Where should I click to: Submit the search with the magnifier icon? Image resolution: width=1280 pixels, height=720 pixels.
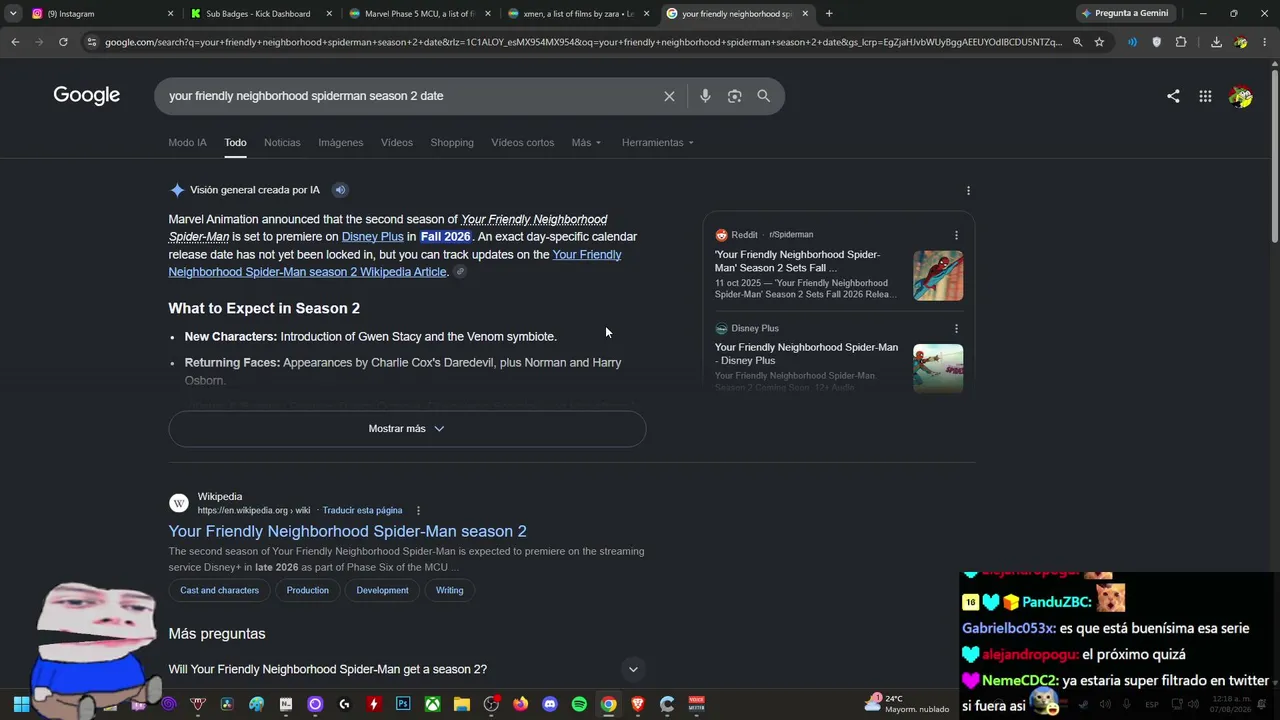[x=764, y=96]
